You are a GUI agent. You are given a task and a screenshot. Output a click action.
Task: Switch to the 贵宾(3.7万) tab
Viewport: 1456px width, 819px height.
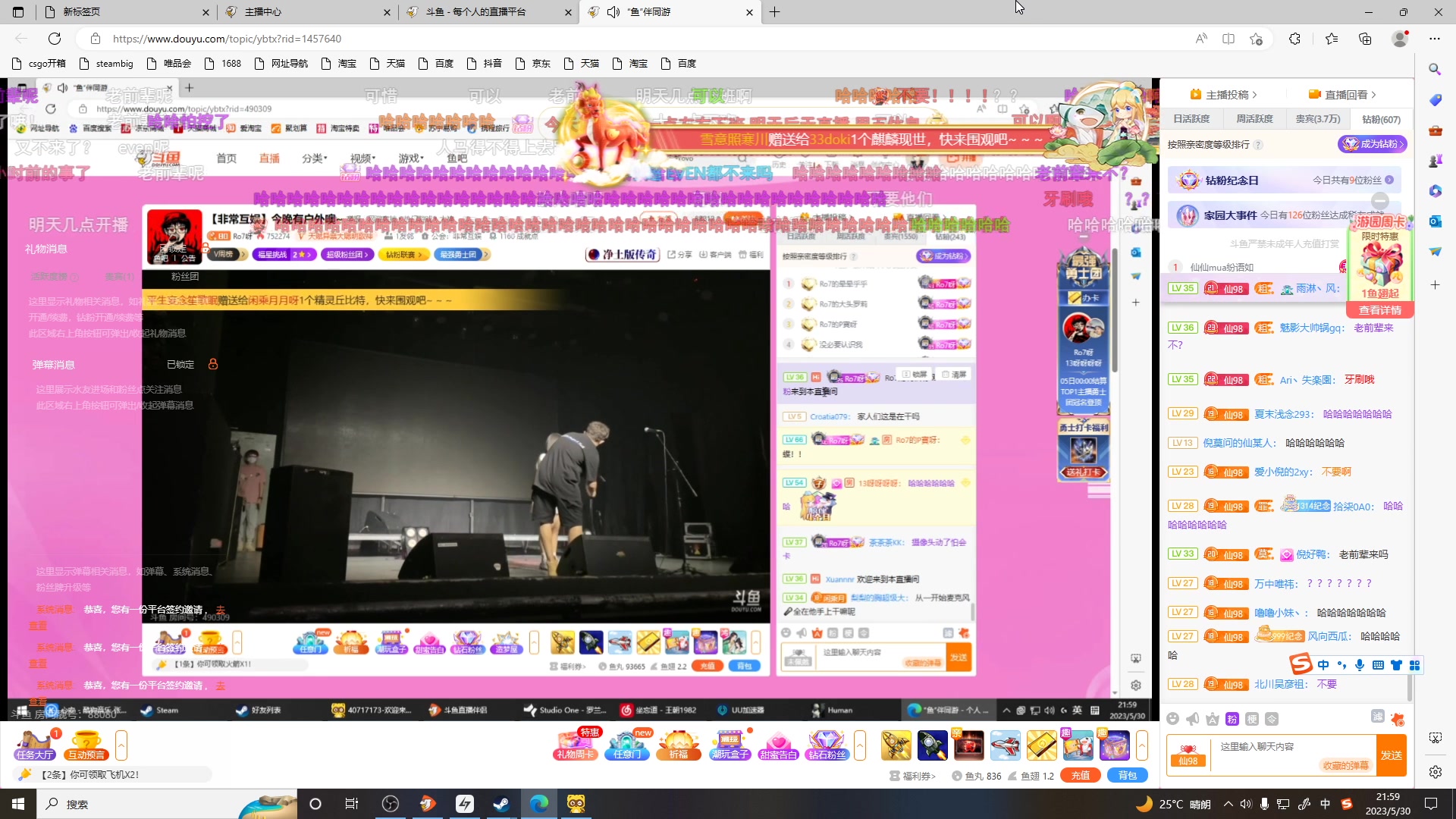[1318, 119]
